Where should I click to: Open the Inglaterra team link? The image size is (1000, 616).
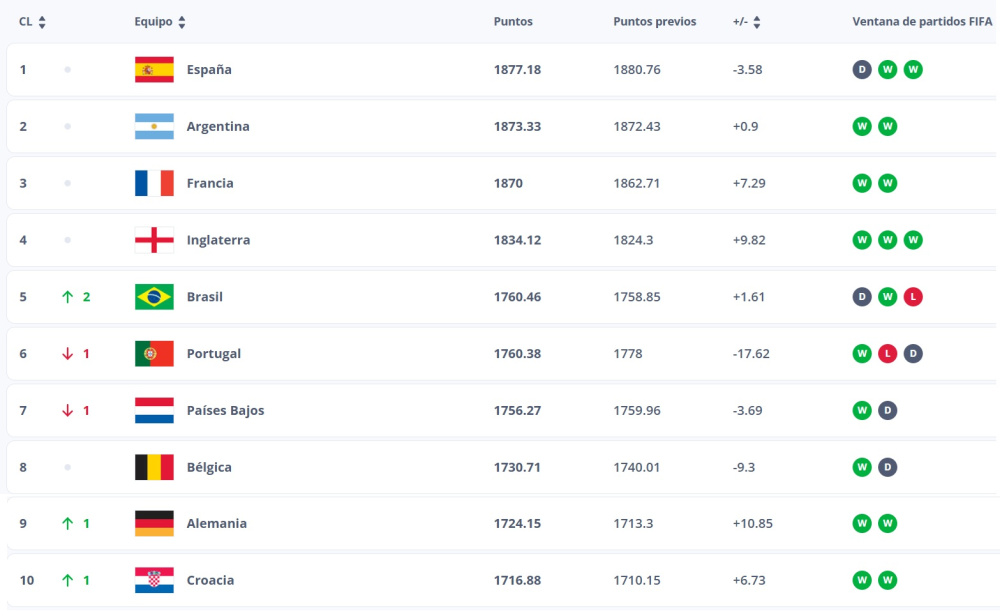[x=218, y=240]
